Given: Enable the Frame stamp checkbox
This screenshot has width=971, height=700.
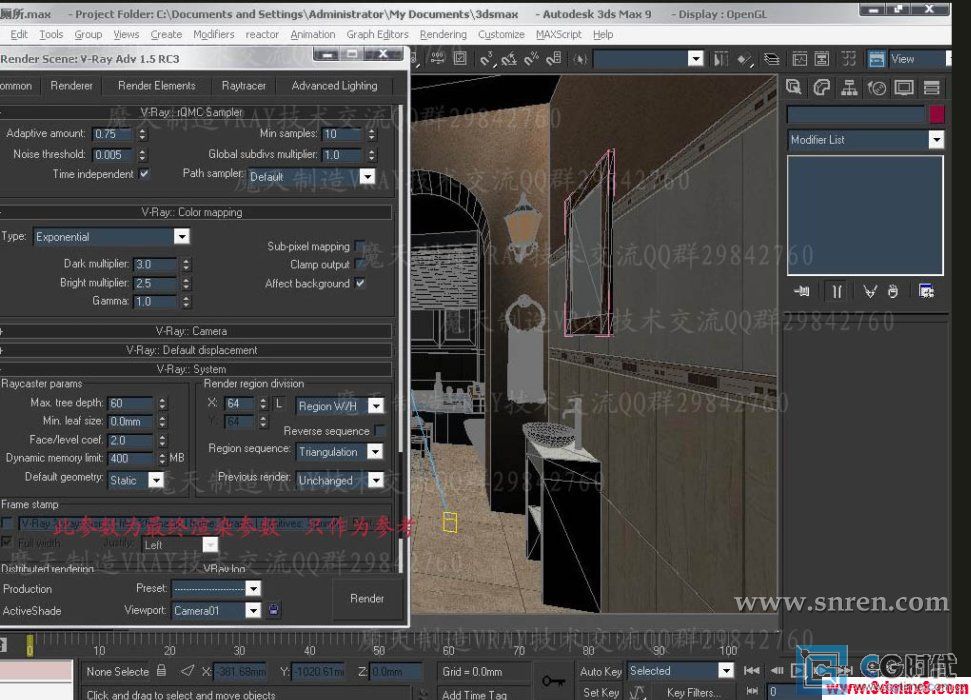Looking at the screenshot, I should (7, 523).
